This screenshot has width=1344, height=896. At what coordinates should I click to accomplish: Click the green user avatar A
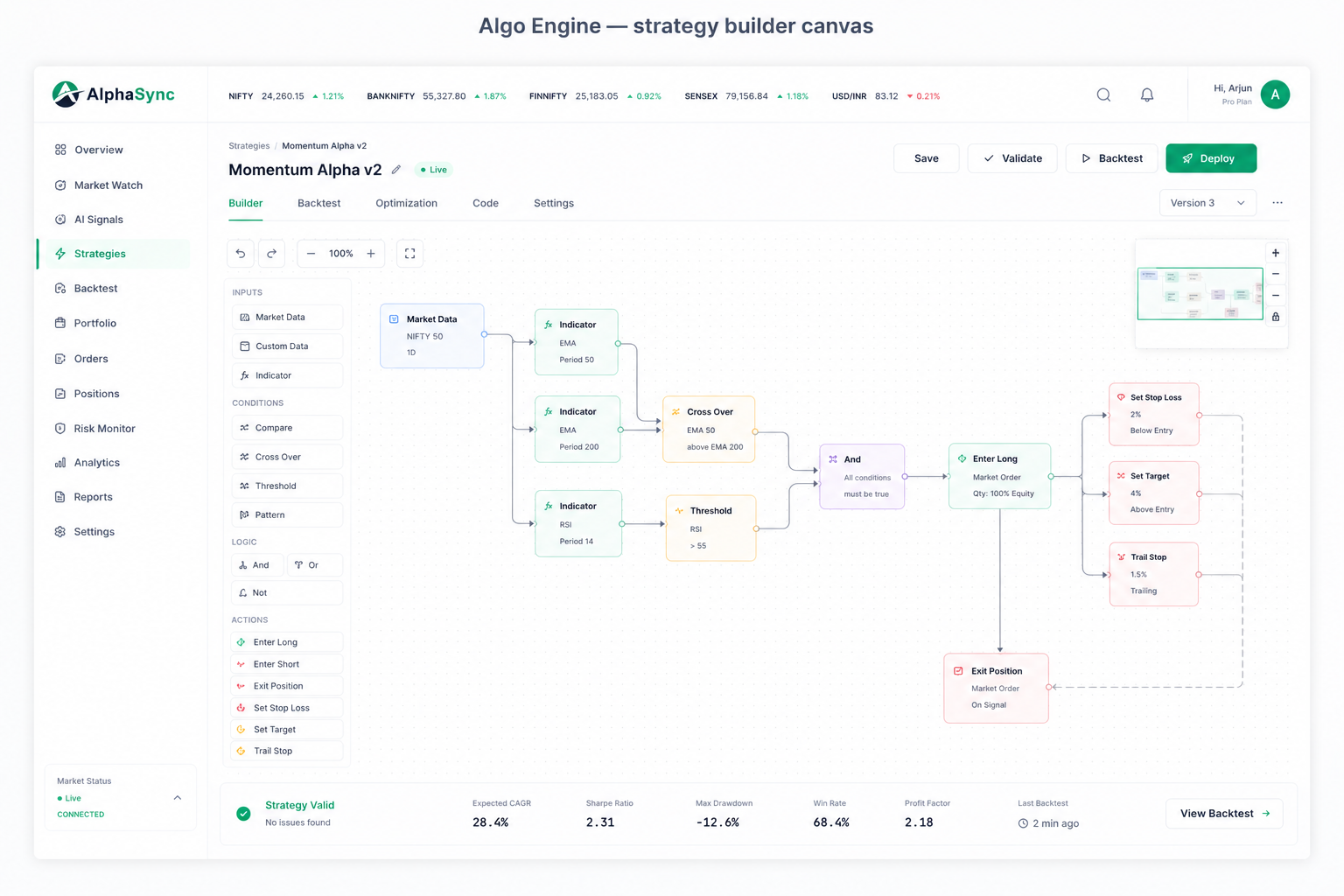click(x=1275, y=94)
